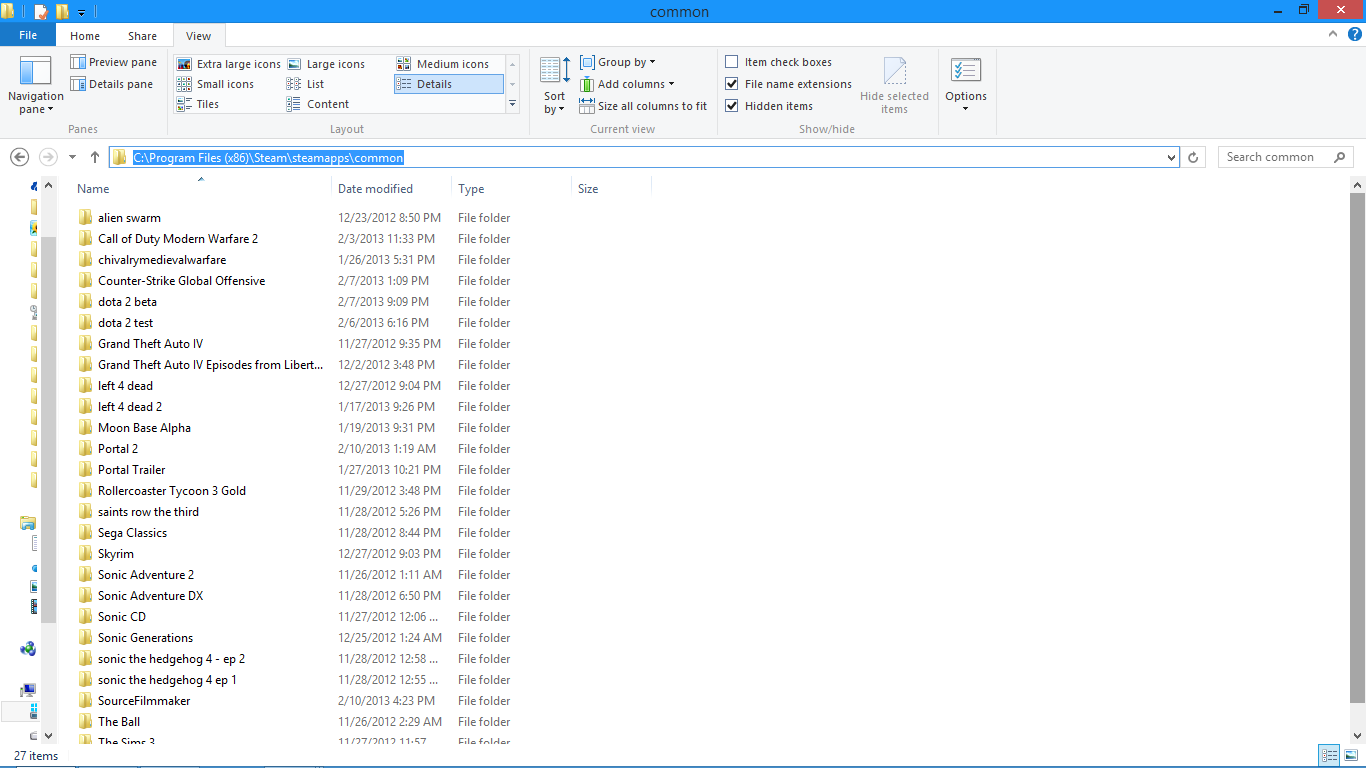Select the chivalrymedievalwarfare folder
The height and width of the screenshot is (768, 1366).
click(162, 260)
